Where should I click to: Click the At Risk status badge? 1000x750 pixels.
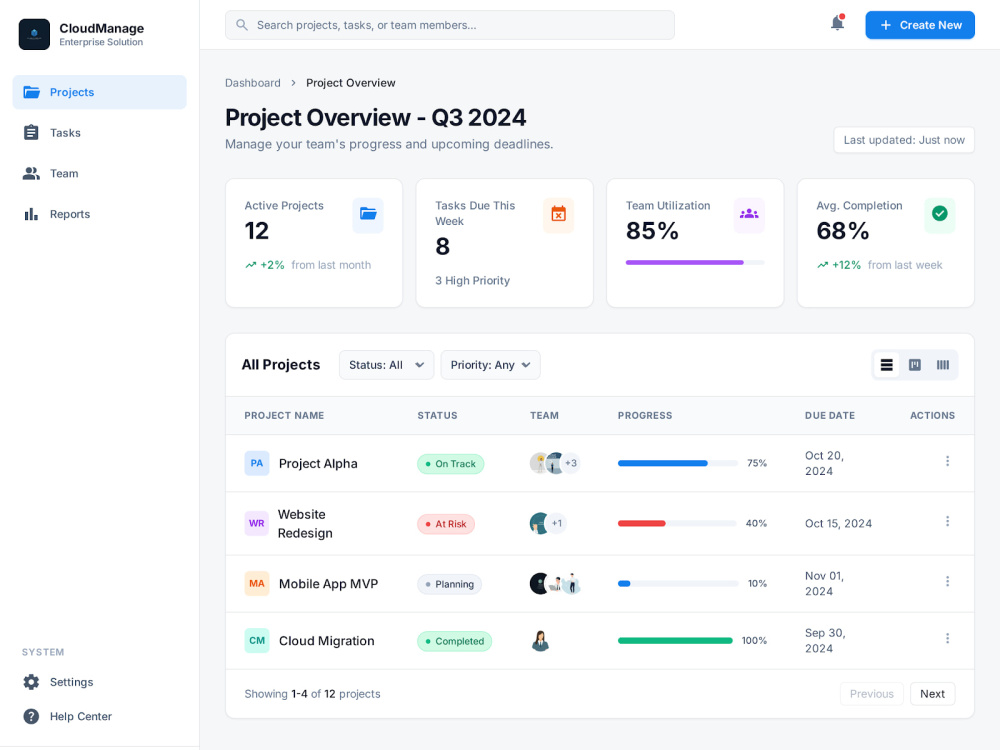tap(446, 524)
